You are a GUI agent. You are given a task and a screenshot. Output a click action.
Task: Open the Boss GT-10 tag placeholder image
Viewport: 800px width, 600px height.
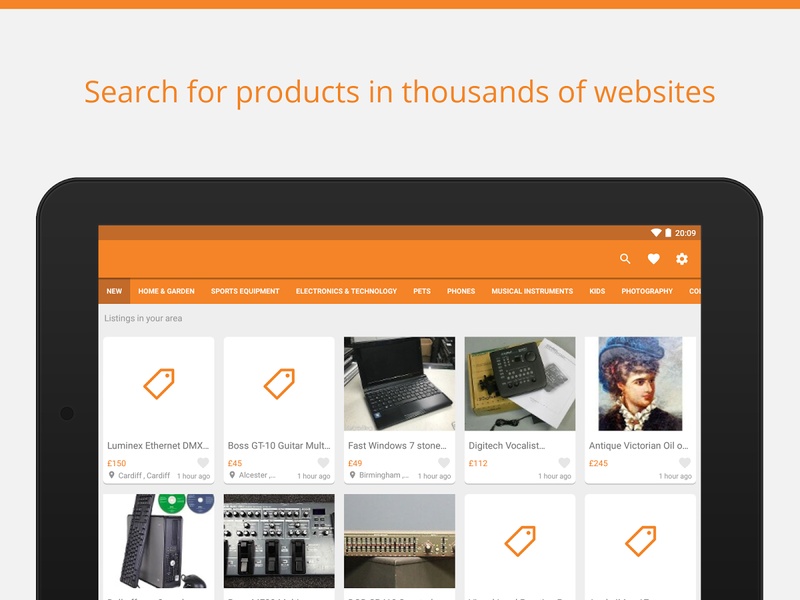[279, 384]
